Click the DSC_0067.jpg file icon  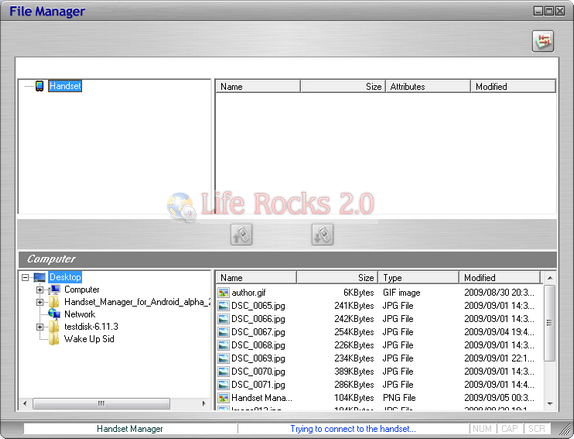223,332
